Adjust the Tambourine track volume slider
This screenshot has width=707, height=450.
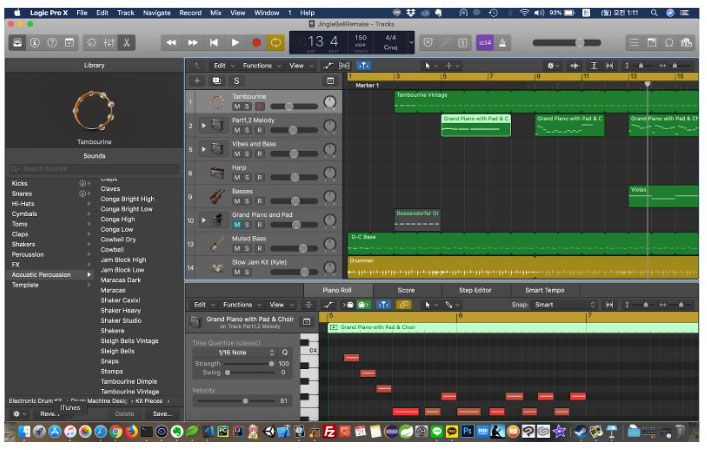coord(289,107)
